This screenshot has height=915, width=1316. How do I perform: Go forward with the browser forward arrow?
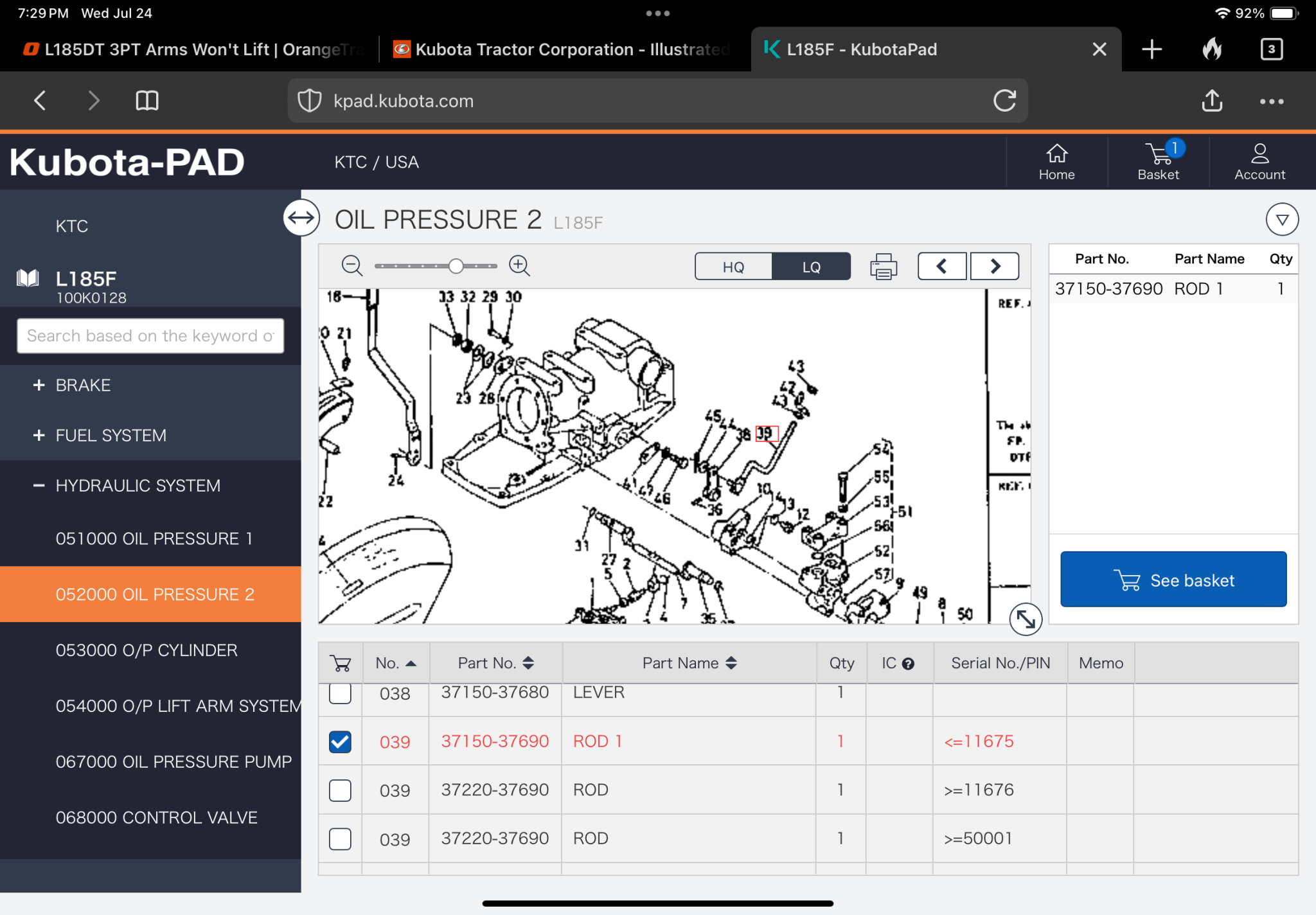point(94,100)
